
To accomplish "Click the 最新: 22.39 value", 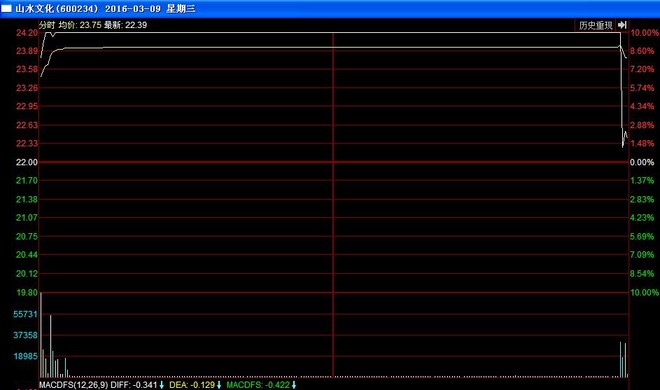I will pos(125,25).
